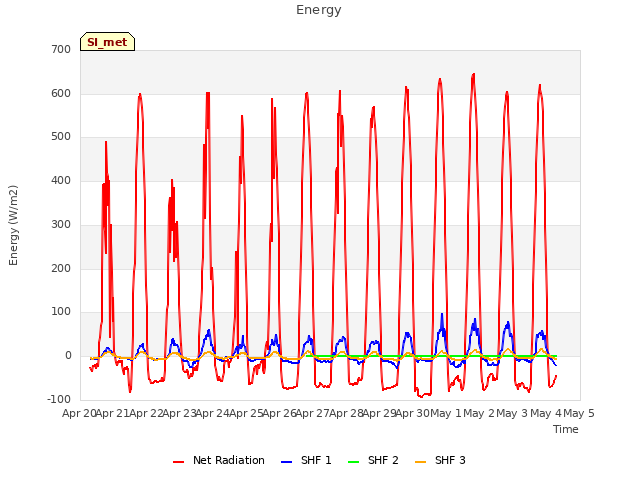Click the Apr 22 x-axis date label
This screenshot has width=640, height=480.
pyautogui.click(x=146, y=413)
